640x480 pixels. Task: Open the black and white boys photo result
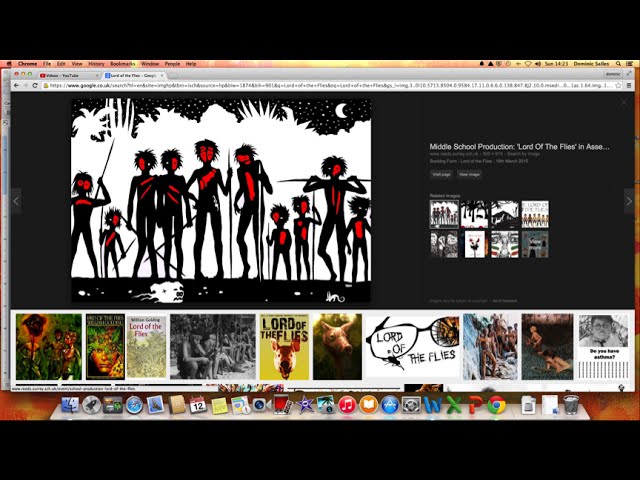[x=213, y=347]
